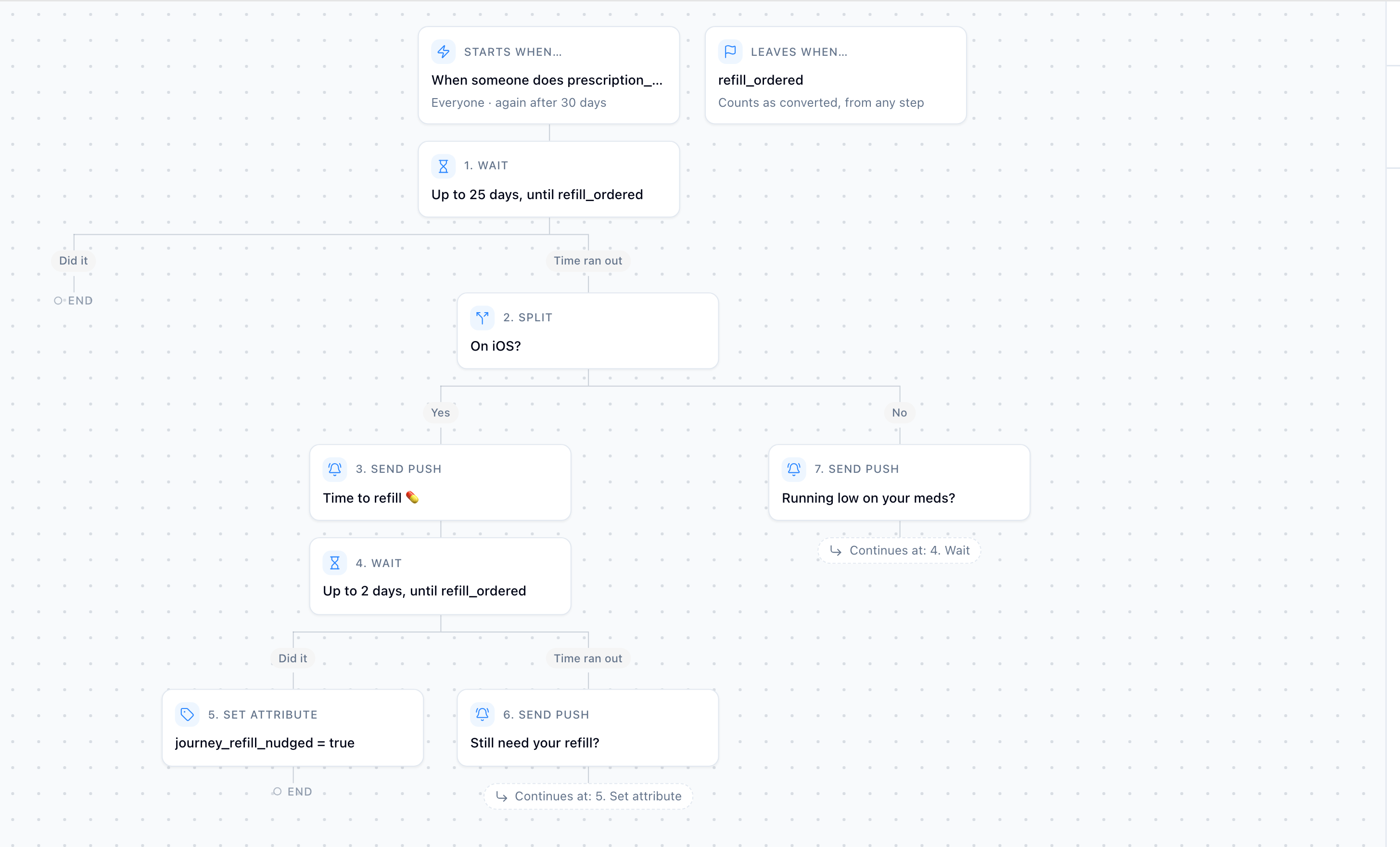Click the '3. SEND PUSH' step heading

(398, 469)
